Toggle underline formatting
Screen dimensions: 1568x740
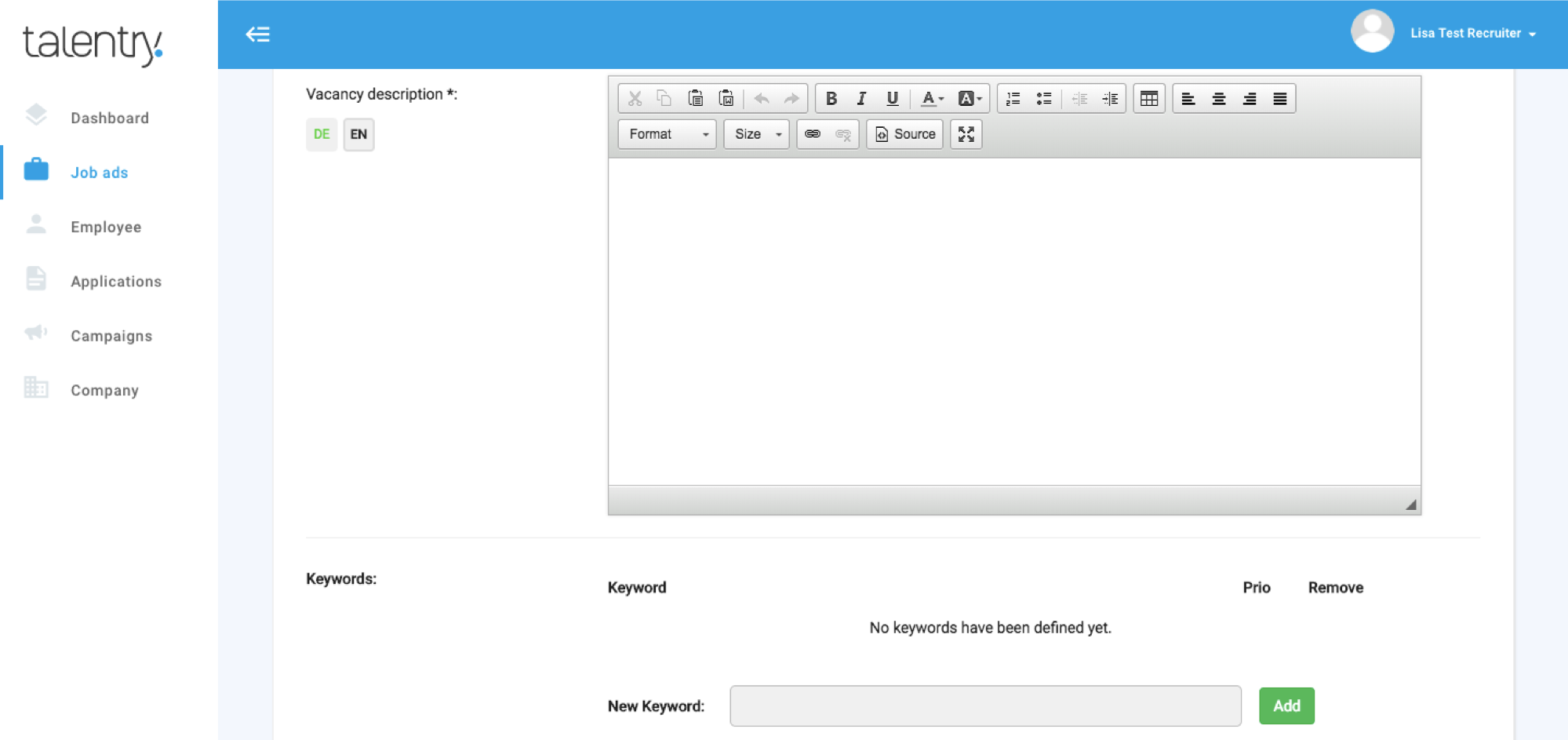point(892,99)
